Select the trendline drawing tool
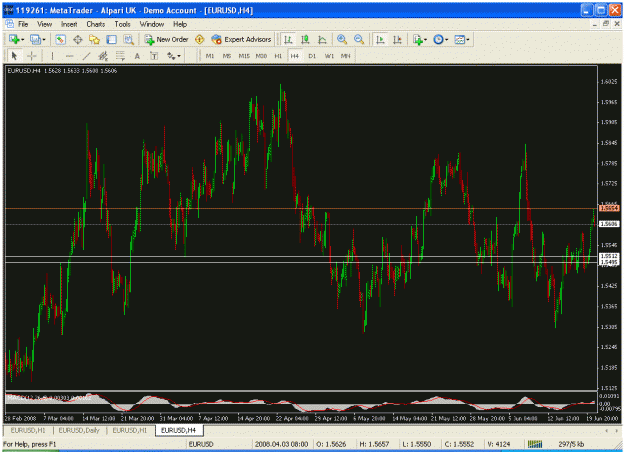This screenshot has width=625, height=452. pyautogui.click(x=86, y=56)
